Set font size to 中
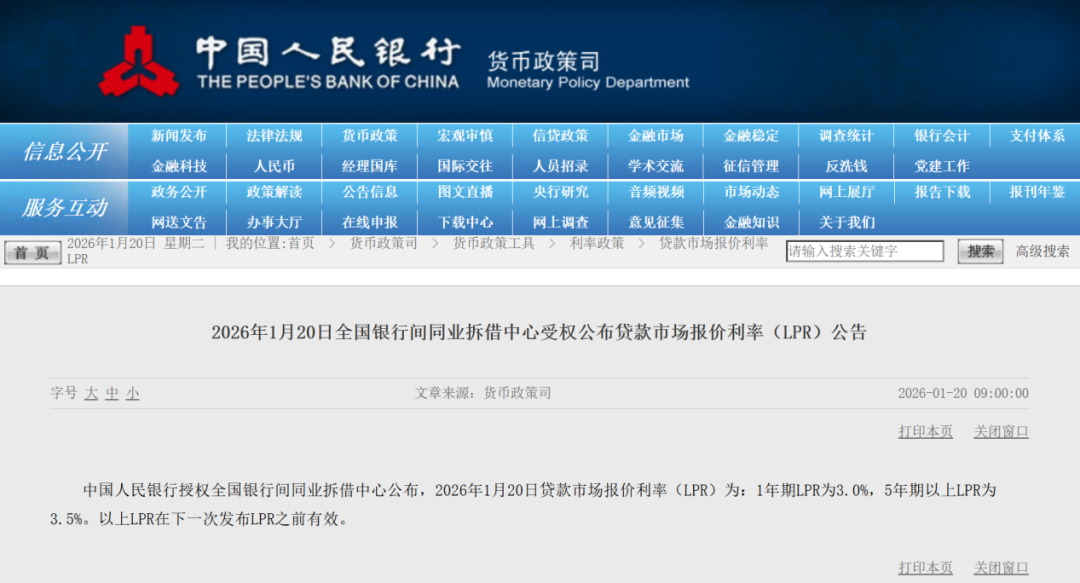This screenshot has height=583, width=1080. pyautogui.click(x=112, y=393)
